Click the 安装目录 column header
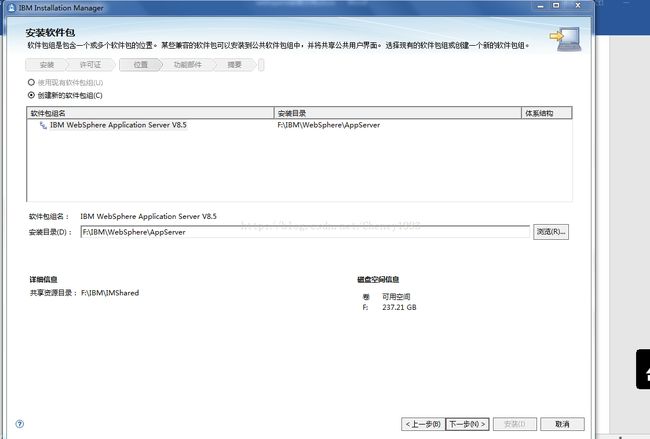 tap(398, 113)
